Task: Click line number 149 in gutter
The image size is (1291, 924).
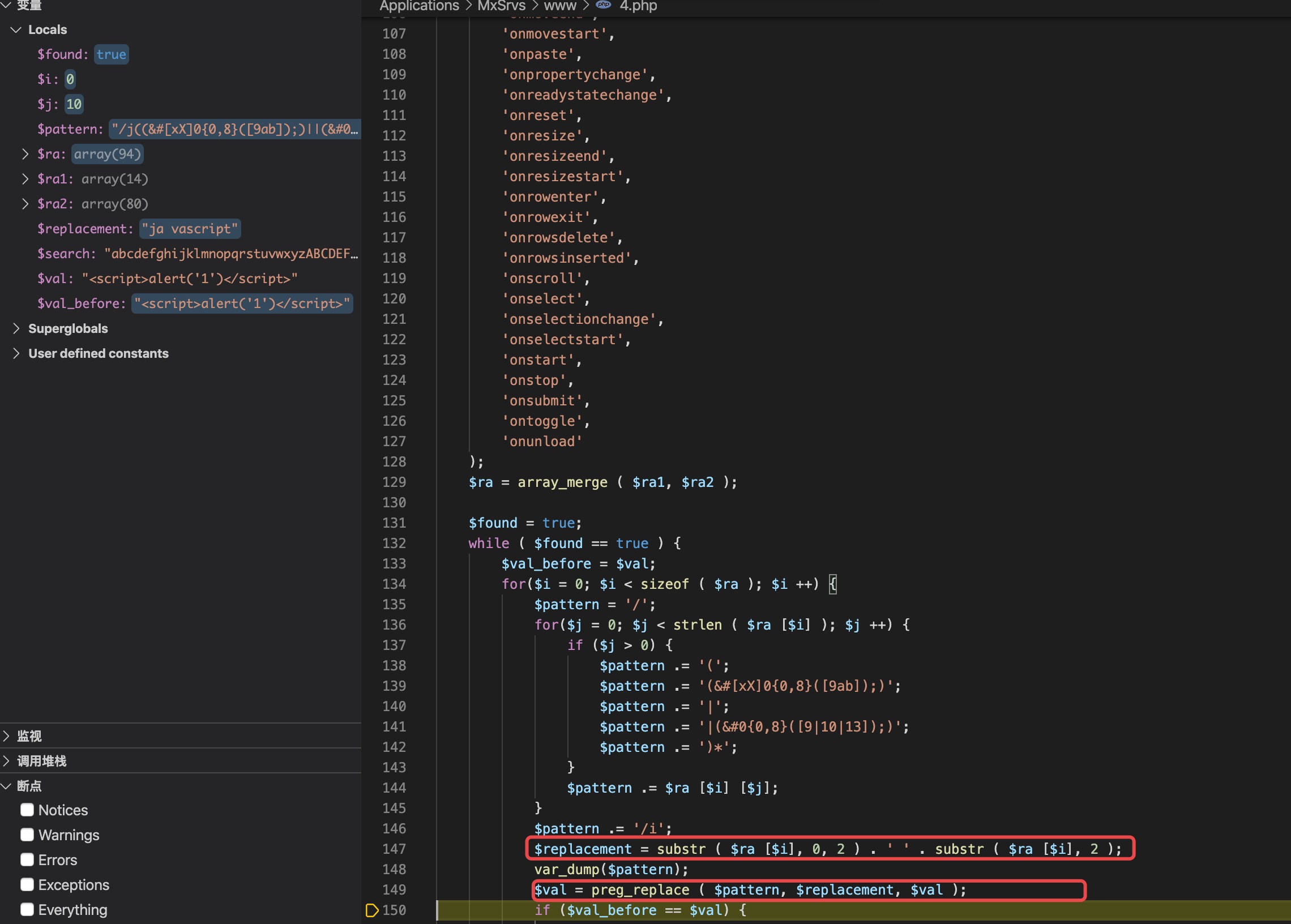Action: coord(394,890)
